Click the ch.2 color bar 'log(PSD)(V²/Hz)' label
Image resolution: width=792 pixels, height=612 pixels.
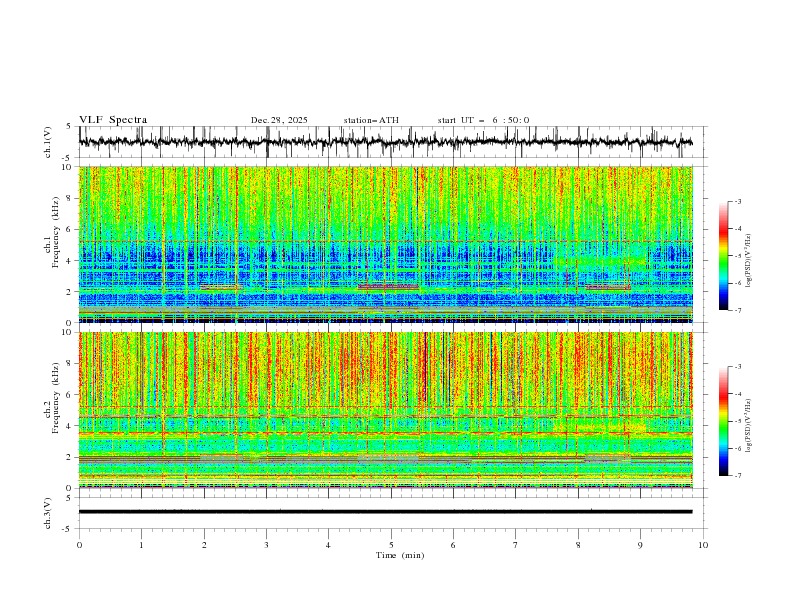(748, 426)
